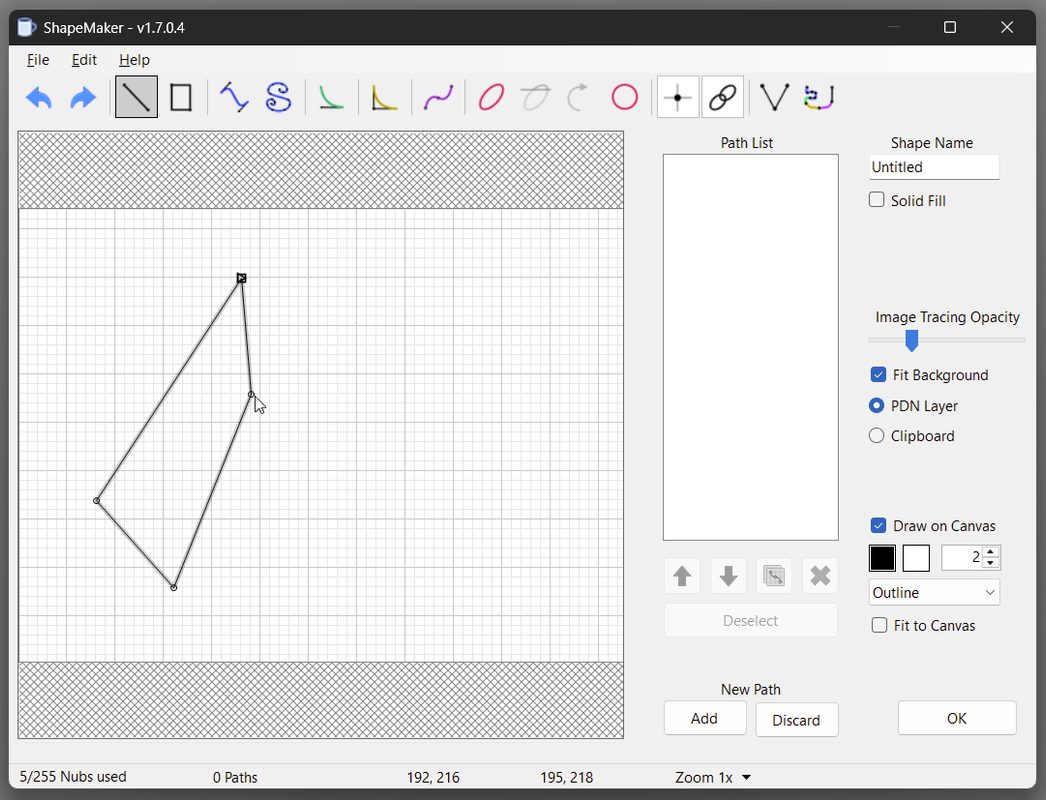Open the Edit menu

[84, 60]
